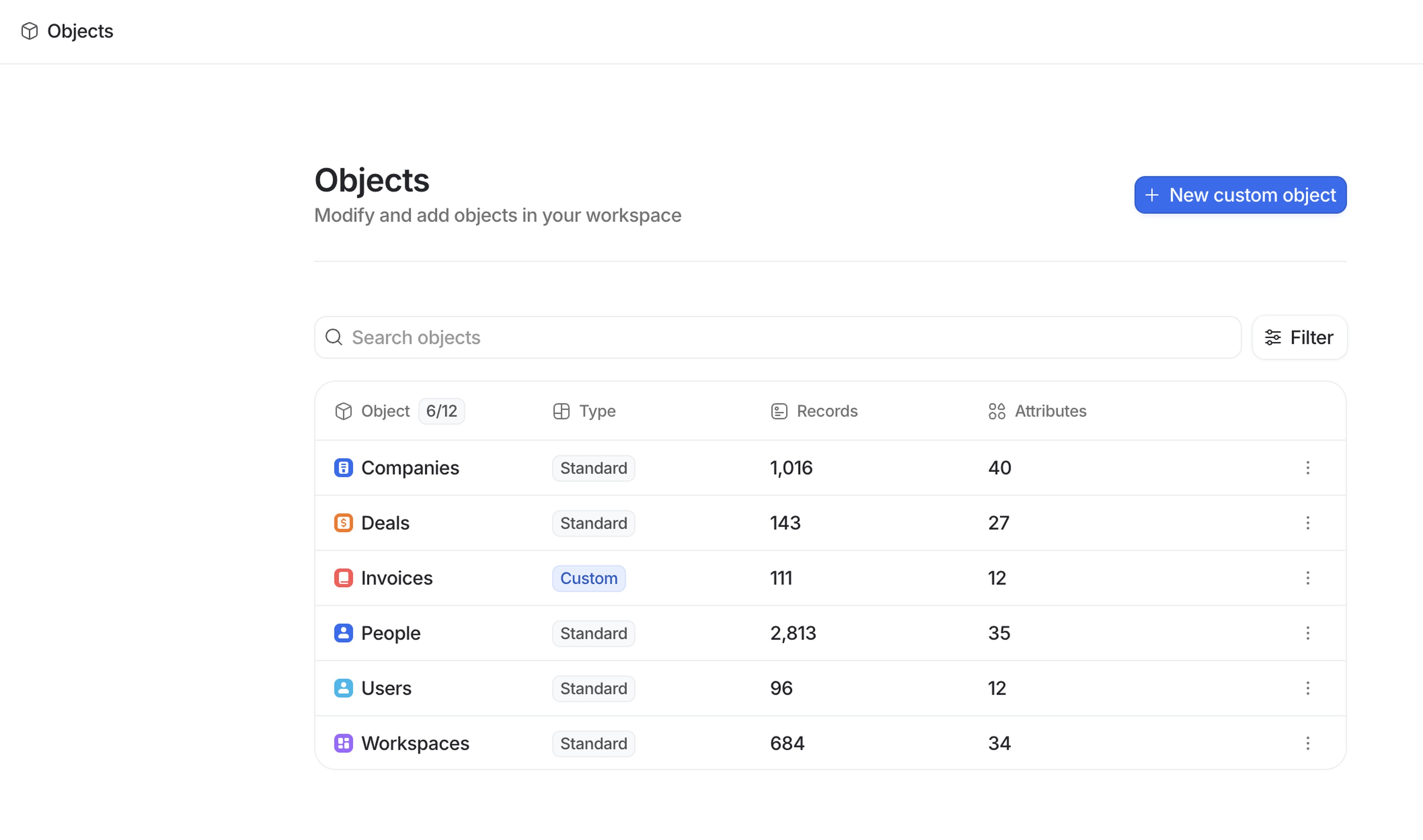Click the Attributes column header

coord(1050,411)
